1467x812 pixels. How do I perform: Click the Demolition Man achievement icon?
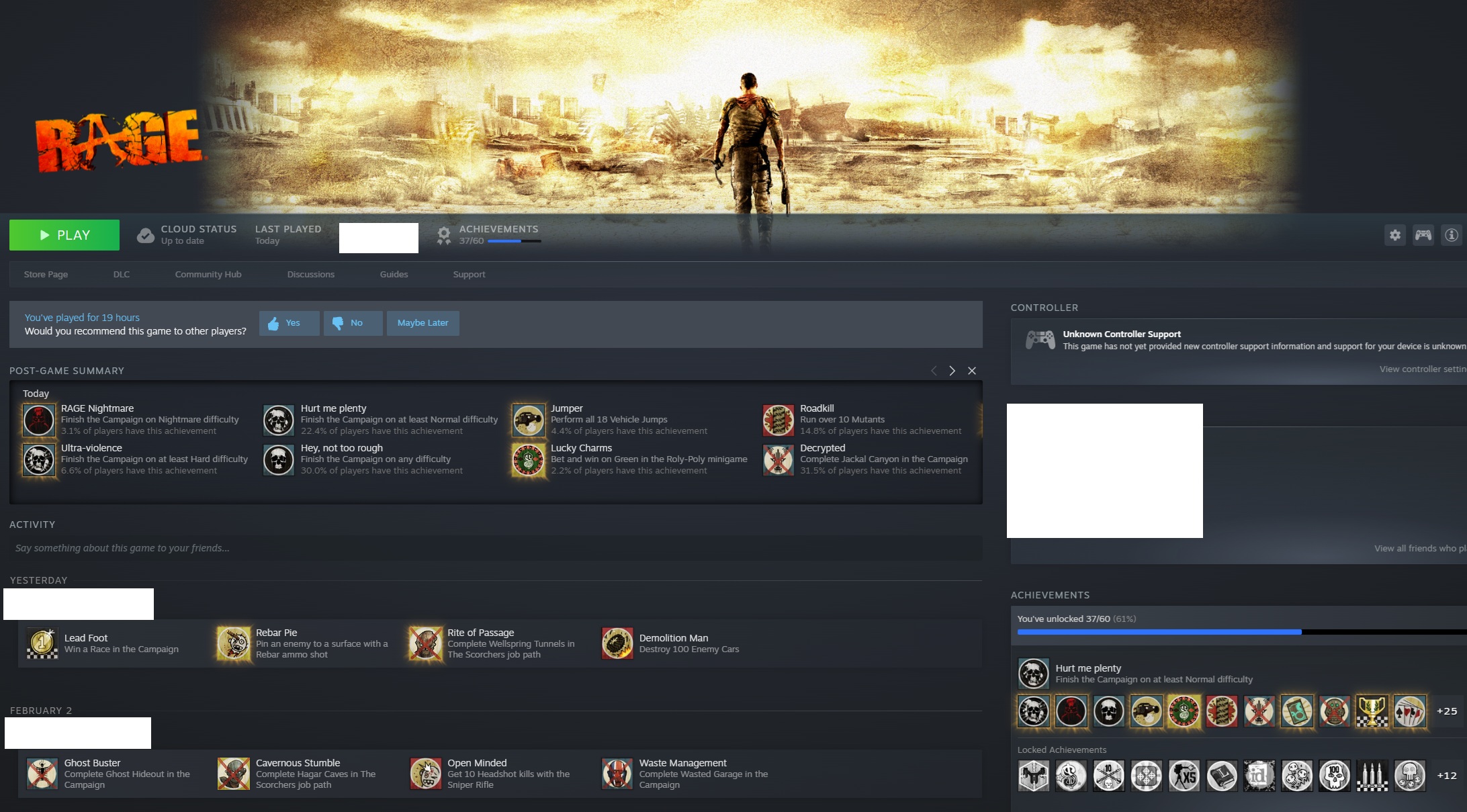617,643
